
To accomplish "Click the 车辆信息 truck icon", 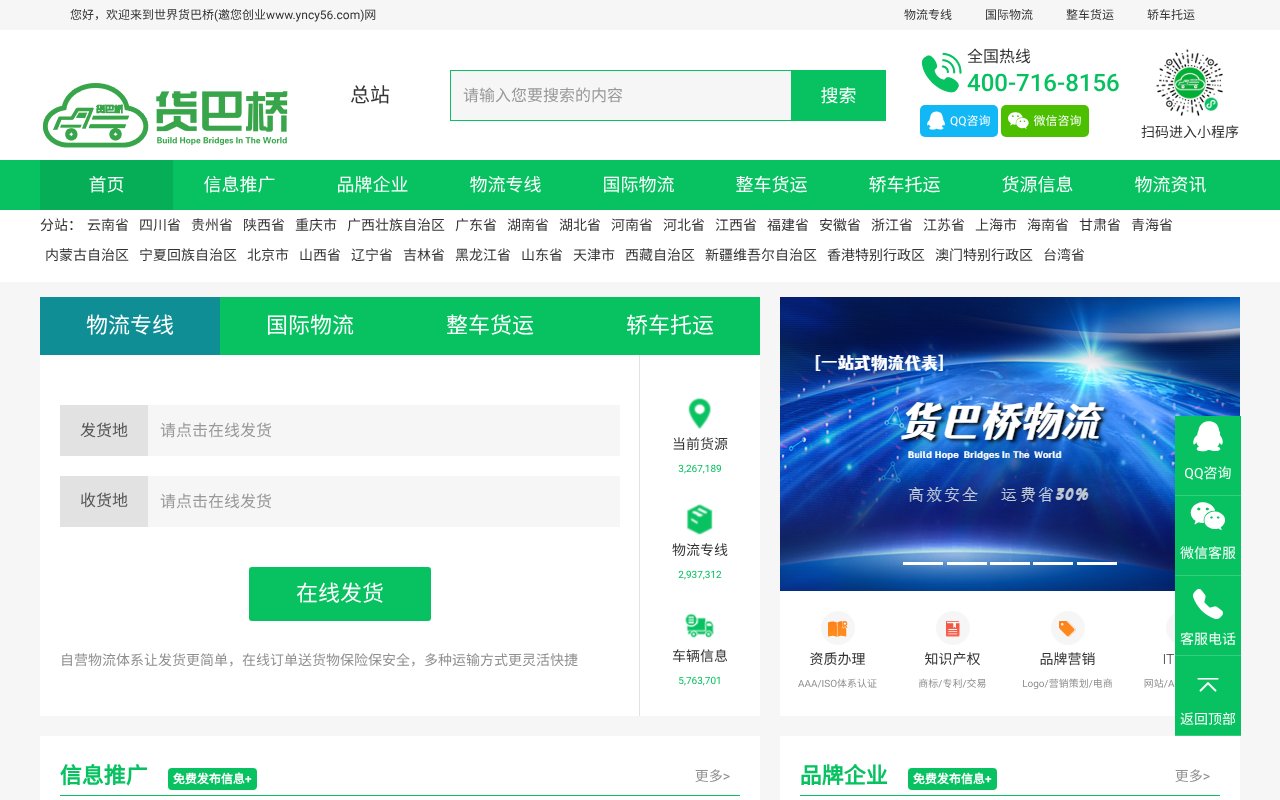I will (x=699, y=627).
